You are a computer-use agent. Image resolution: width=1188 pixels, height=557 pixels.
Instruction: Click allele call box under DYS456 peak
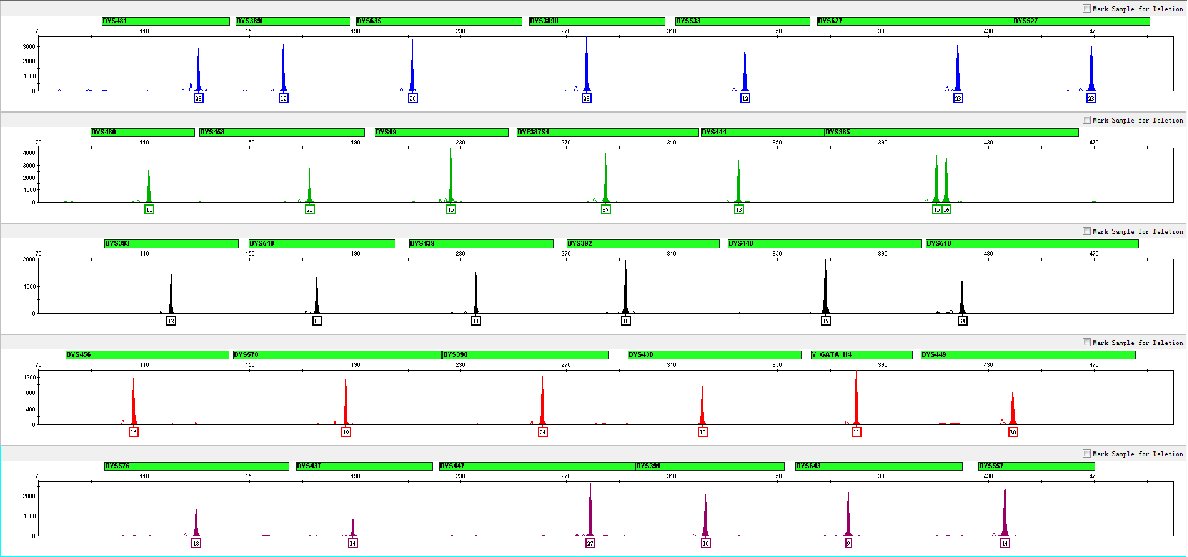click(133, 432)
